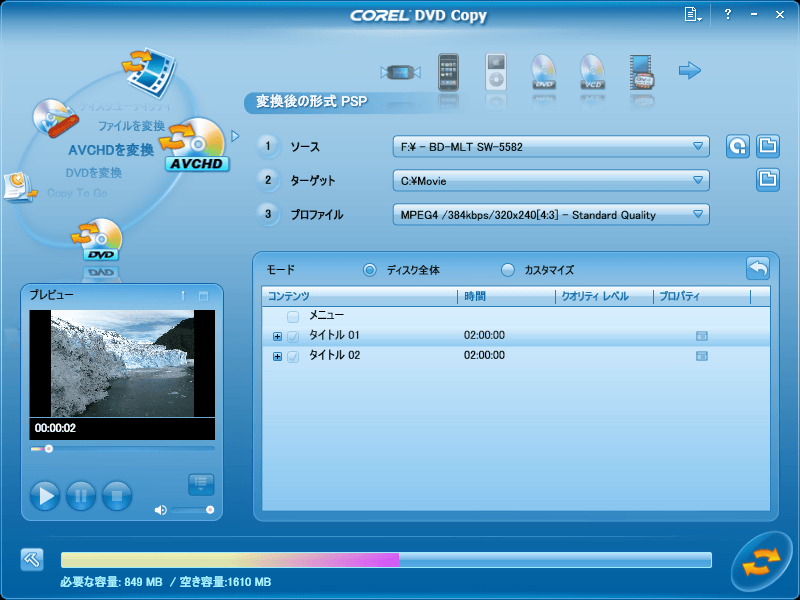Select DVDを変換 in the wheel menu
800x600 pixels.
93,173
